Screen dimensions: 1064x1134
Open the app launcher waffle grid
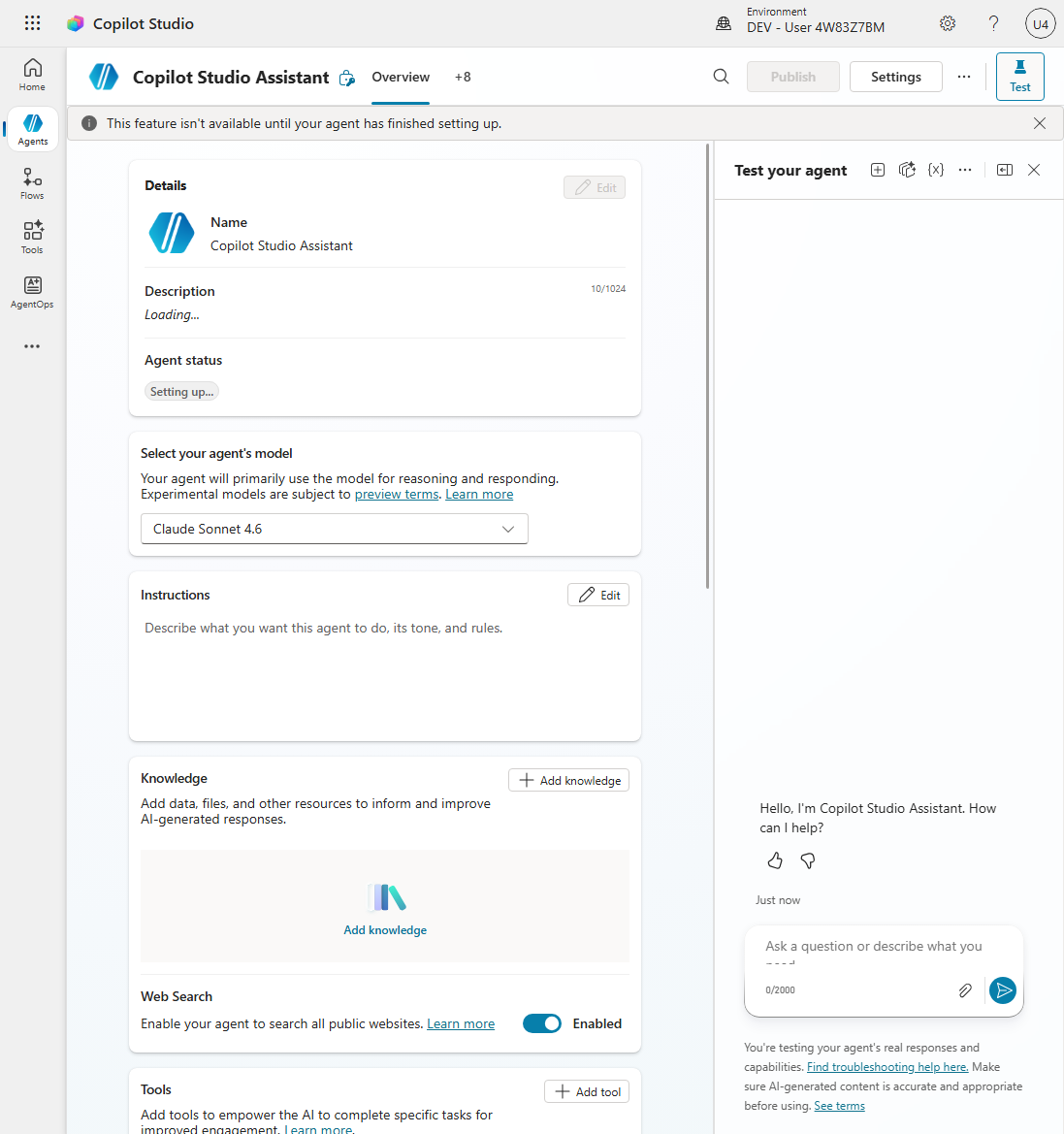pos(33,23)
